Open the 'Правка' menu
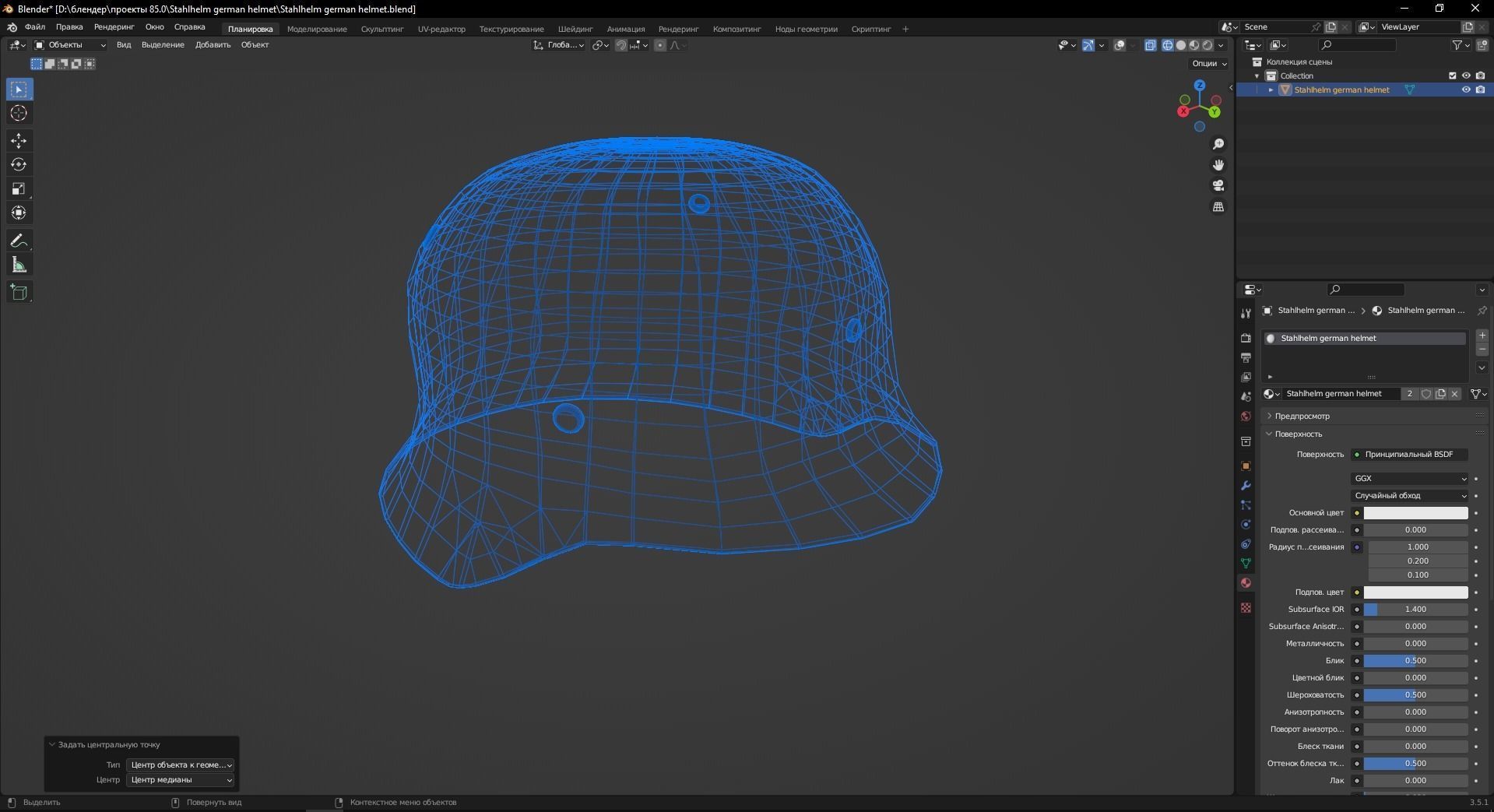 69,27
